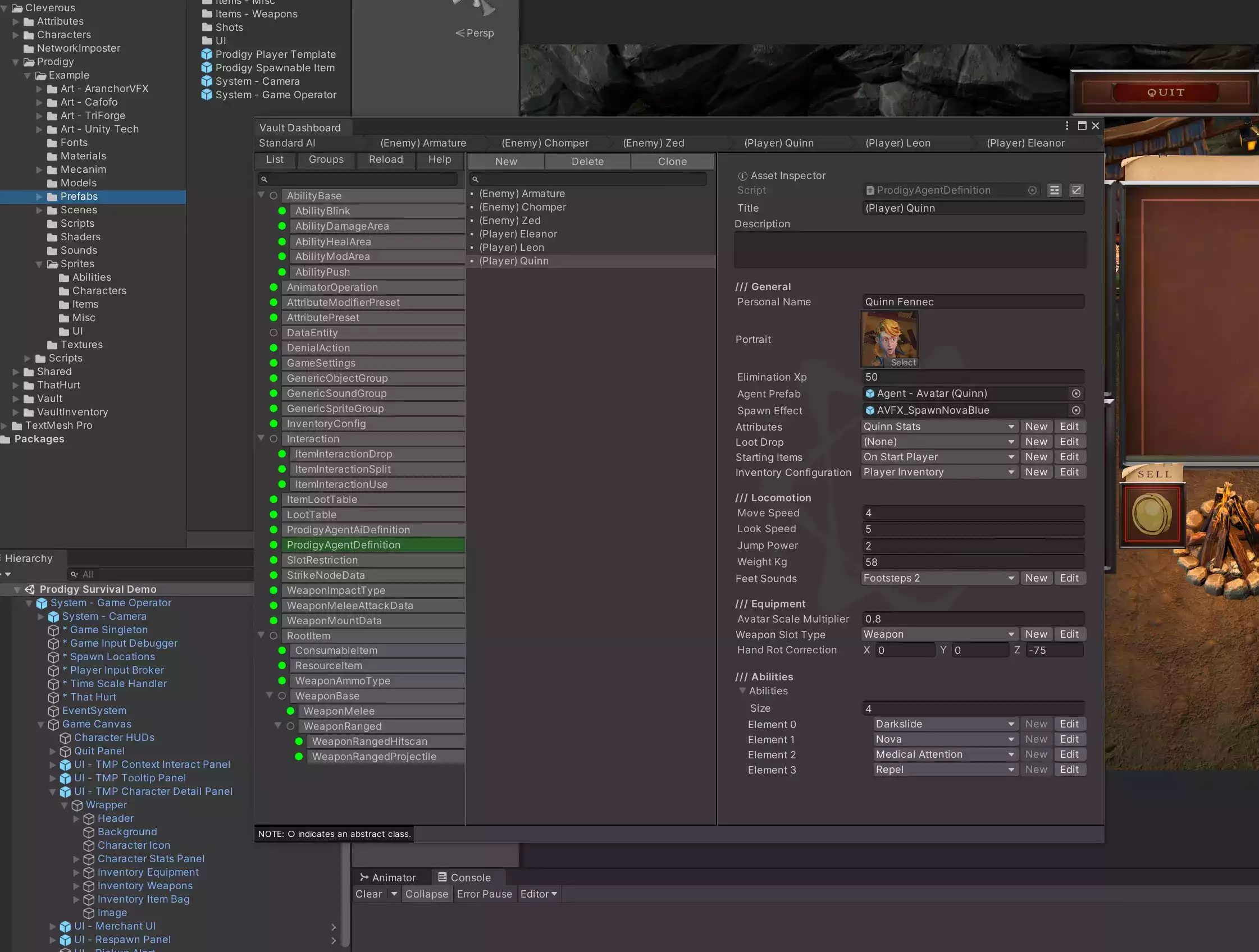Click System - Game Operator prefab cube icon

tap(207, 95)
